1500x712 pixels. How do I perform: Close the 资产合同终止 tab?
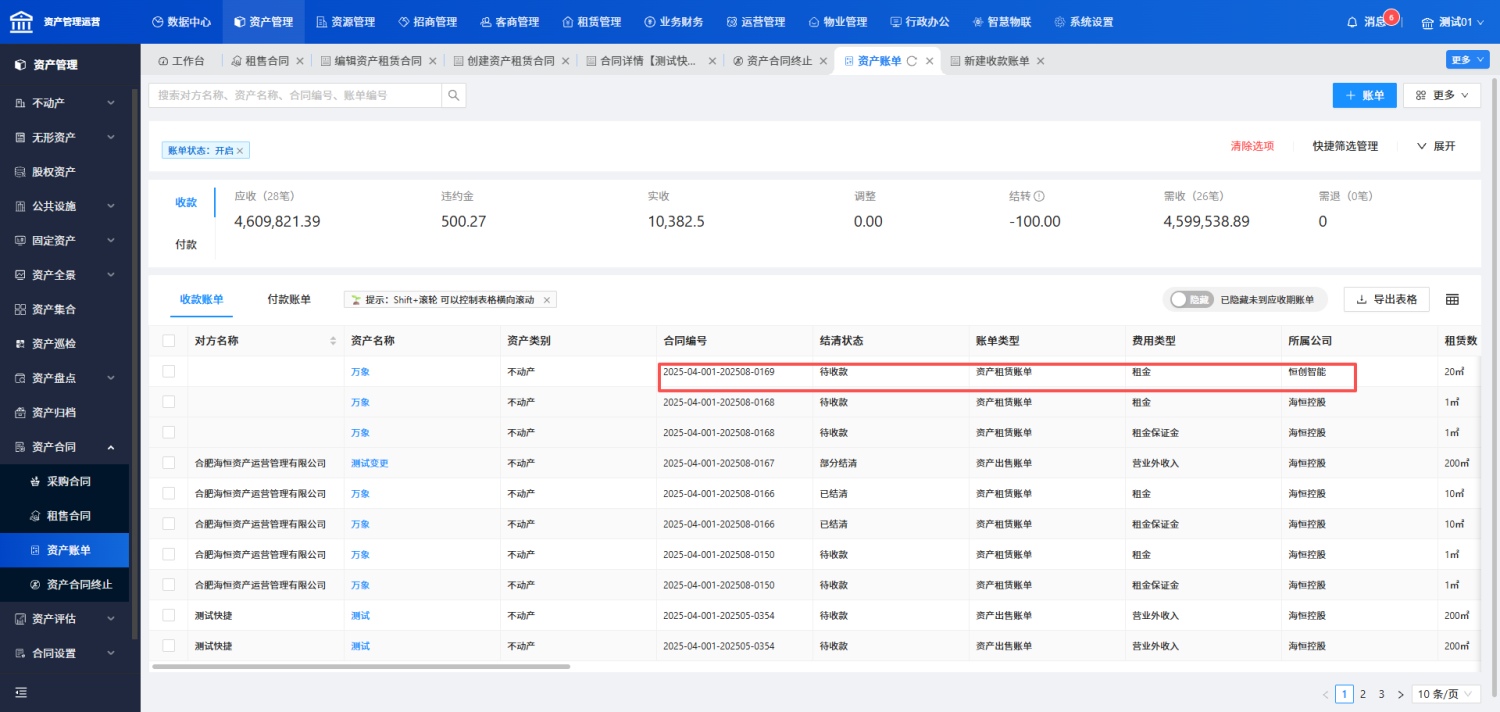823,61
